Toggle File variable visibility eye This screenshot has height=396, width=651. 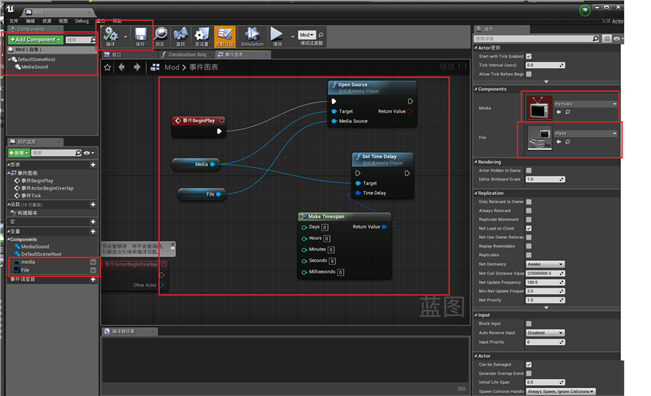coord(93,270)
